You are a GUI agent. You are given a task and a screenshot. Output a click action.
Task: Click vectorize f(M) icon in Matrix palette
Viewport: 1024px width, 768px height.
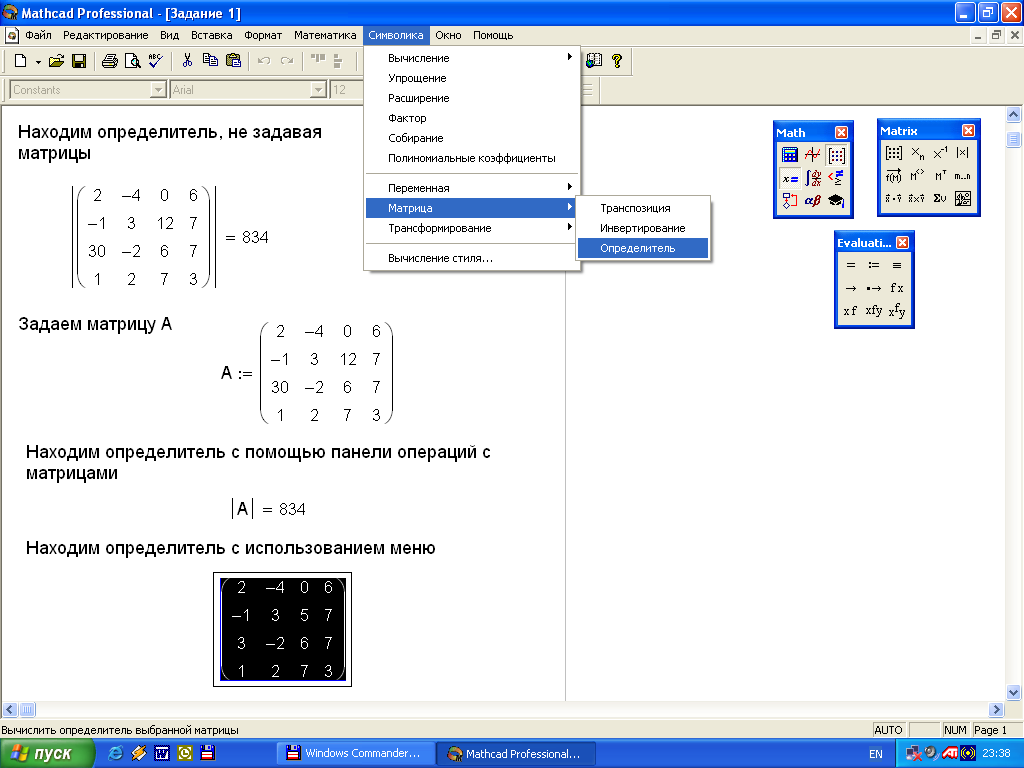894,176
